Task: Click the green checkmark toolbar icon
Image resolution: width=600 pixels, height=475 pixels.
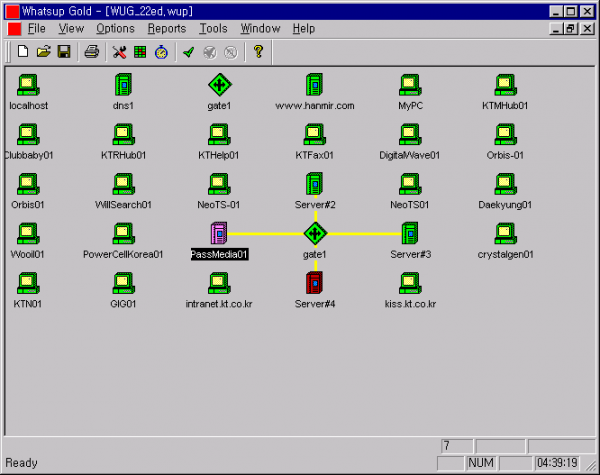Action: 189,52
